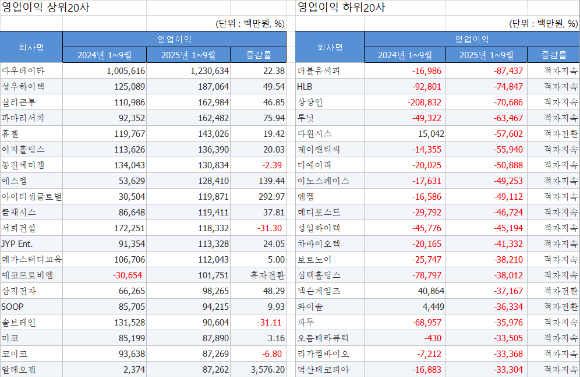Click the 1,230,634 operating profit cell
580x377 pixels.
pos(189,71)
